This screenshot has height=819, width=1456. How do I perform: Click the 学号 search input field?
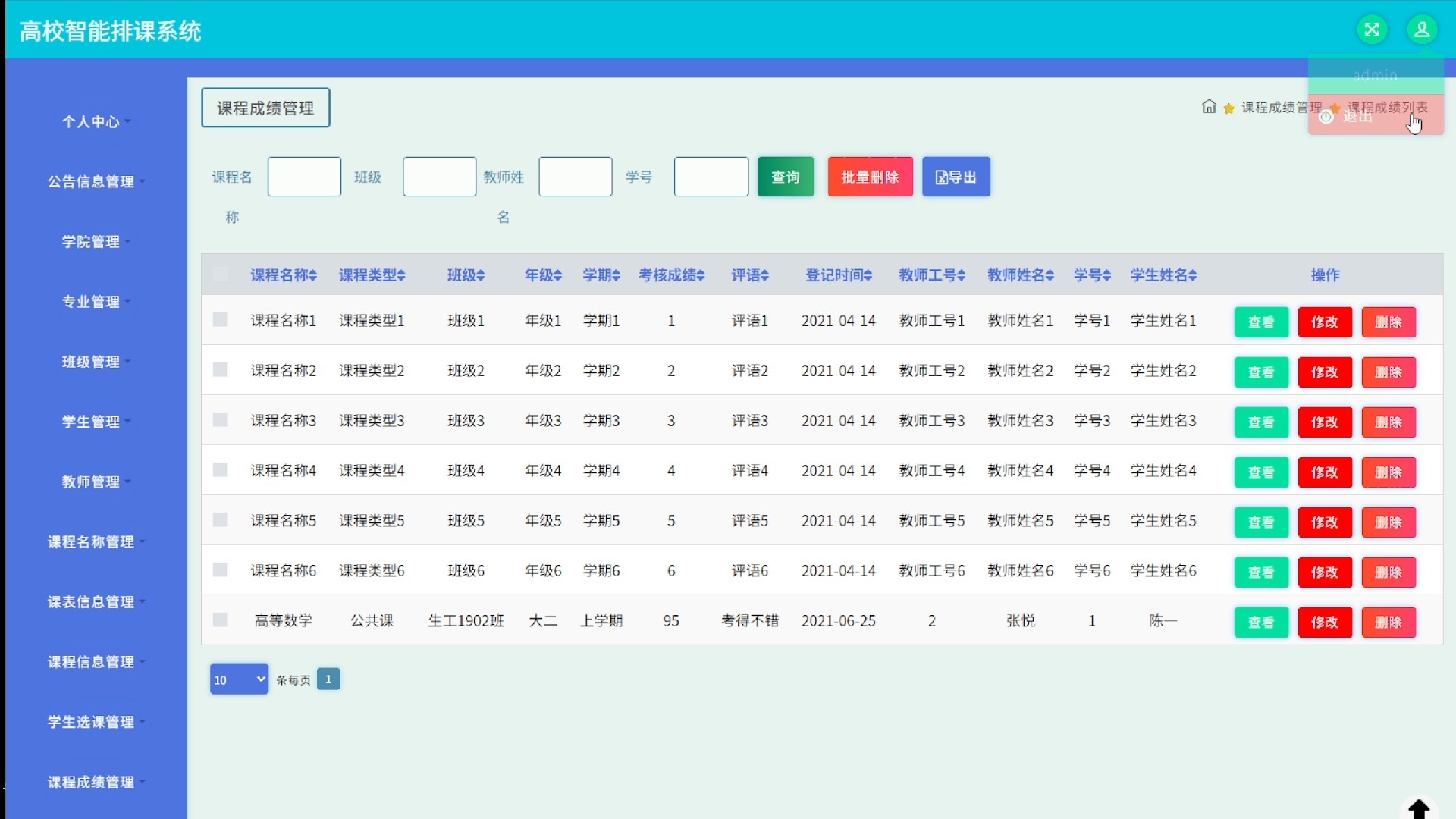pyautogui.click(x=711, y=177)
